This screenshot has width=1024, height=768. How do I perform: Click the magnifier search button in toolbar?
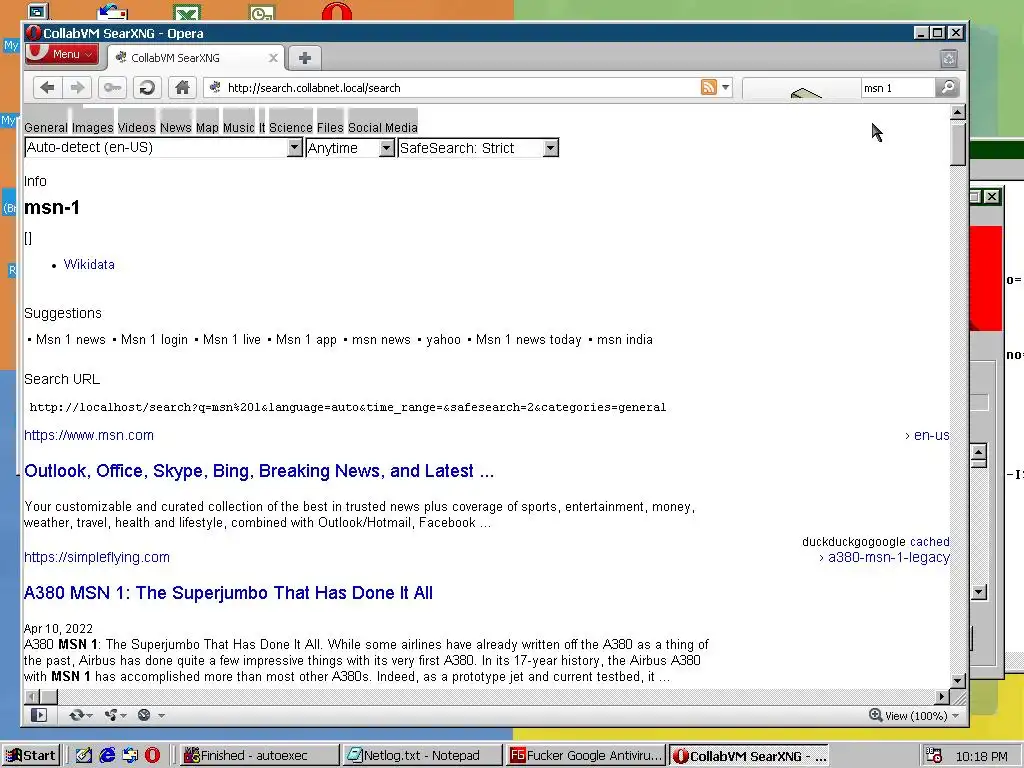(x=947, y=88)
